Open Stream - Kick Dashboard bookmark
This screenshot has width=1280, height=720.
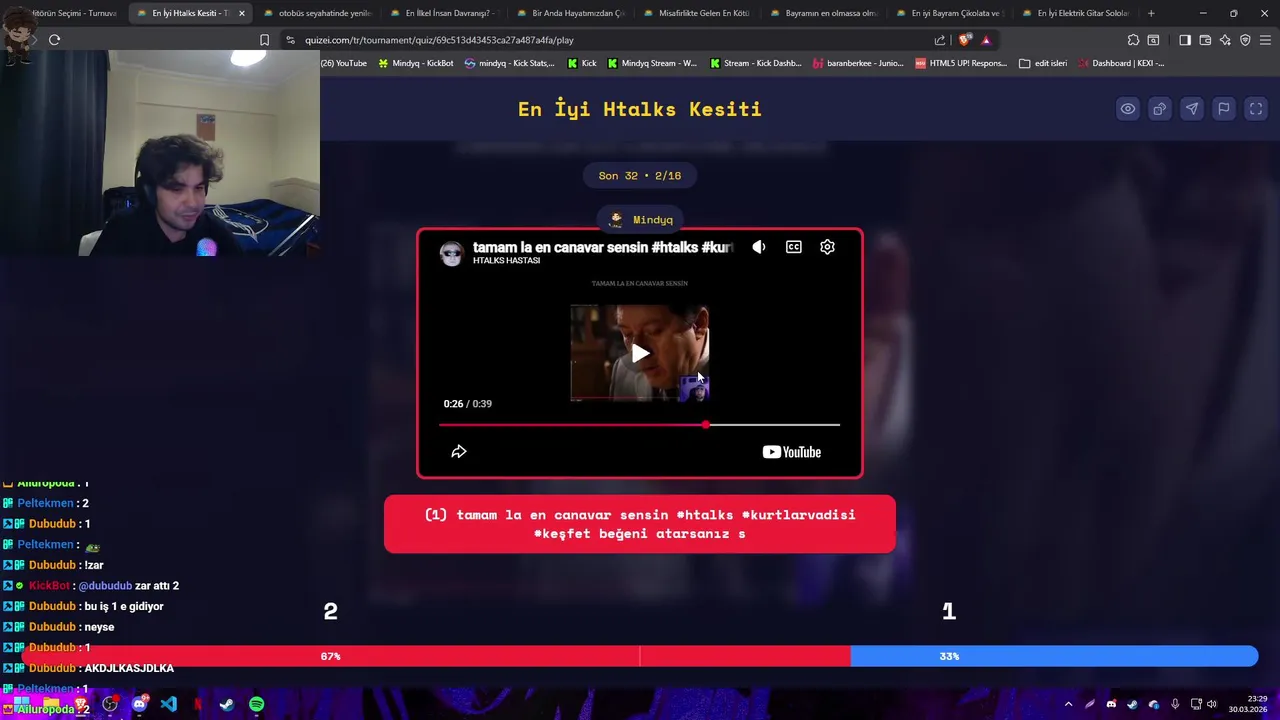(x=755, y=63)
